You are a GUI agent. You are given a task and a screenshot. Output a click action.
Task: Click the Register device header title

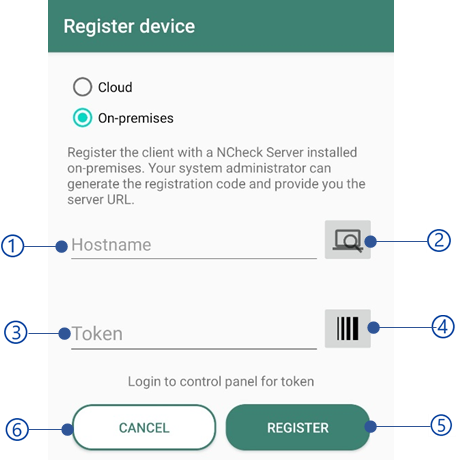pos(129,26)
